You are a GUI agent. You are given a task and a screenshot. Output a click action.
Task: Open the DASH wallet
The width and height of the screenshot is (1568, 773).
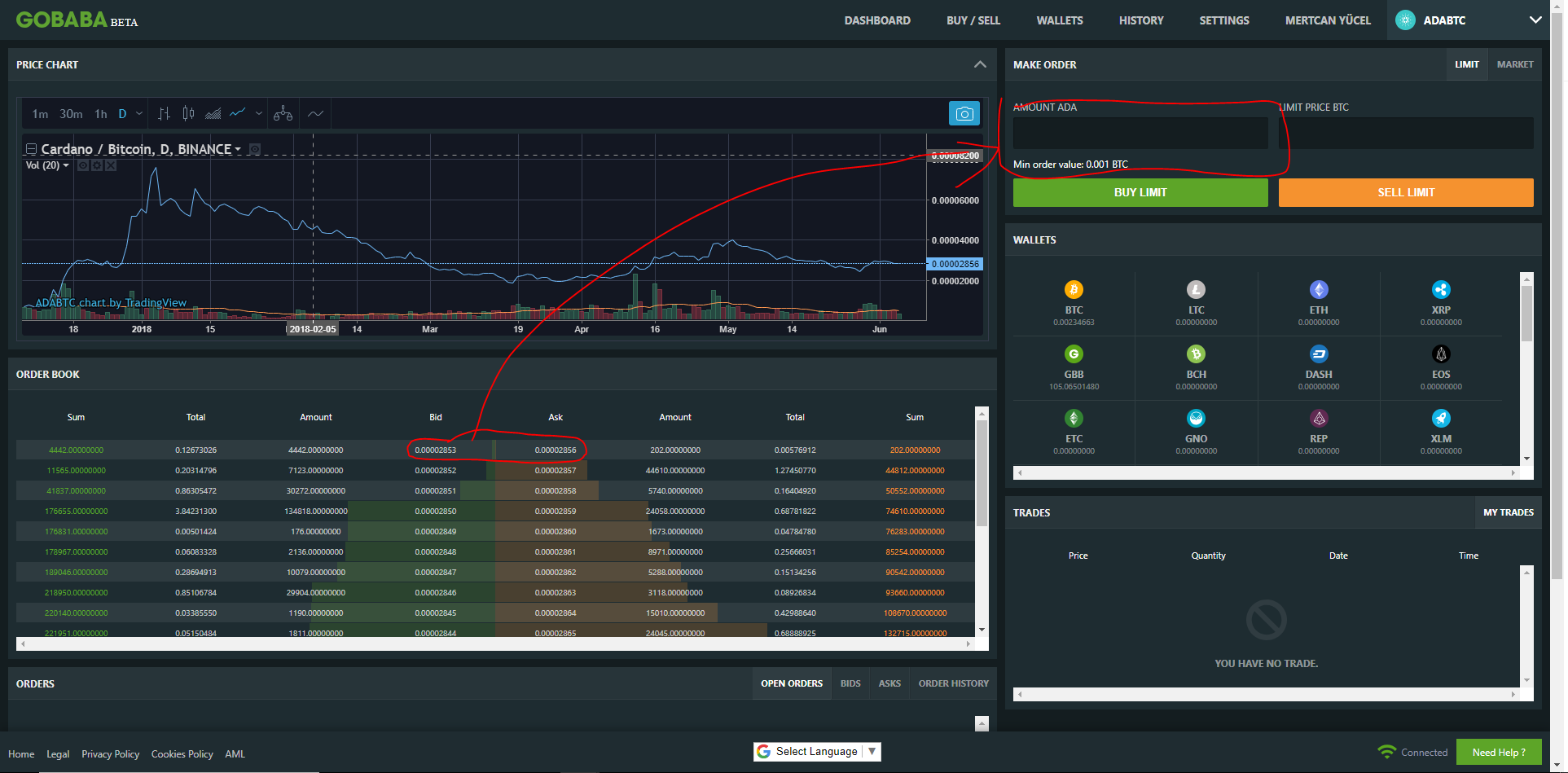tap(1319, 367)
